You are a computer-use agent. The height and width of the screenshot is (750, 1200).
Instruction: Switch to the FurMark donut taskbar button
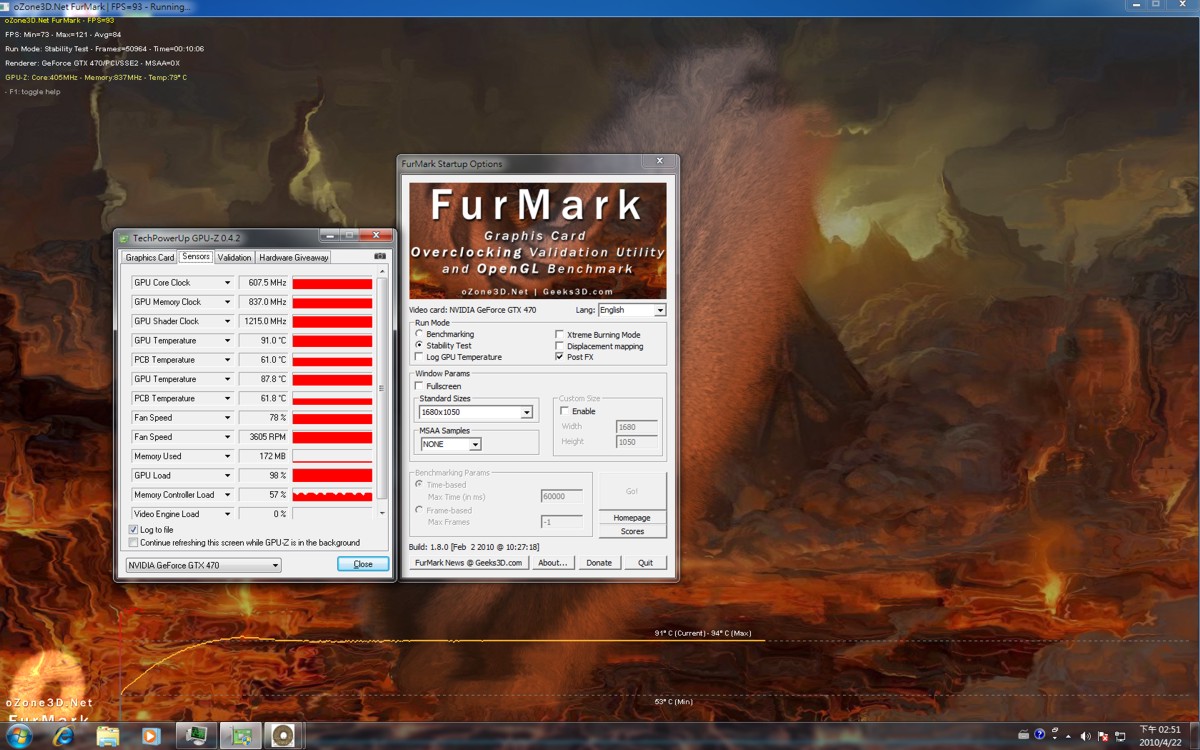pyautogui.click(x=284, y=736)
